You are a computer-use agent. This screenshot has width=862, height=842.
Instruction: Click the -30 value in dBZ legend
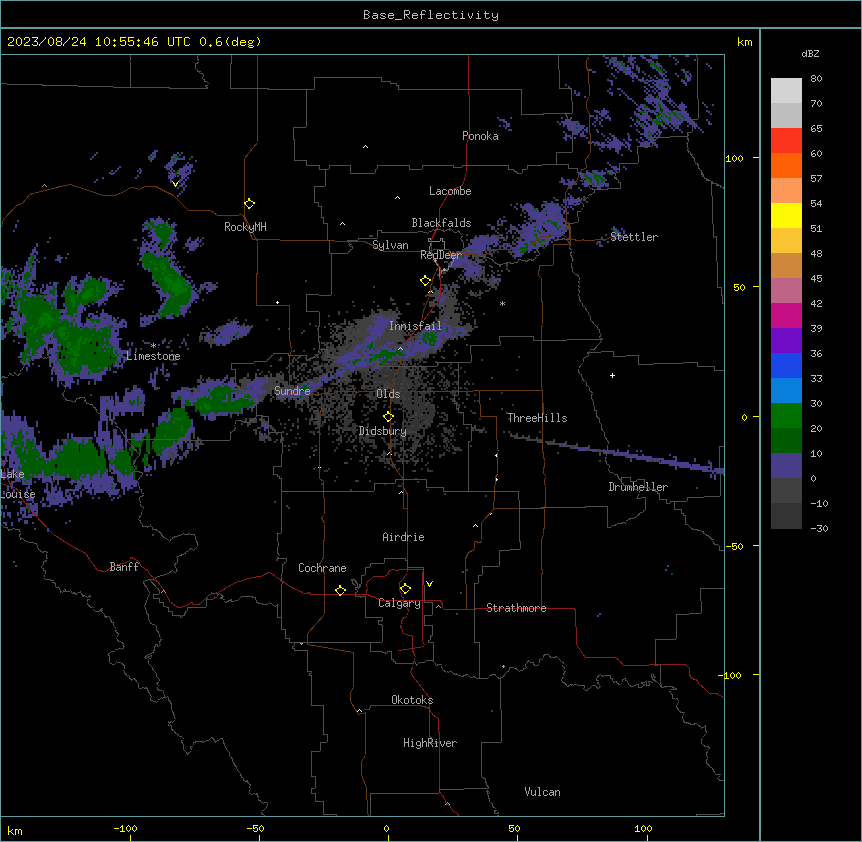[819, 529]
